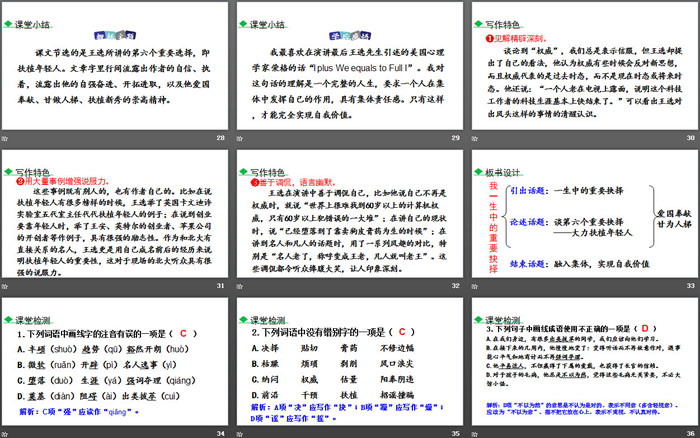
Task: Select slide 35 课堂检测 question 2 thumbnail
Action: coord(350,362)
